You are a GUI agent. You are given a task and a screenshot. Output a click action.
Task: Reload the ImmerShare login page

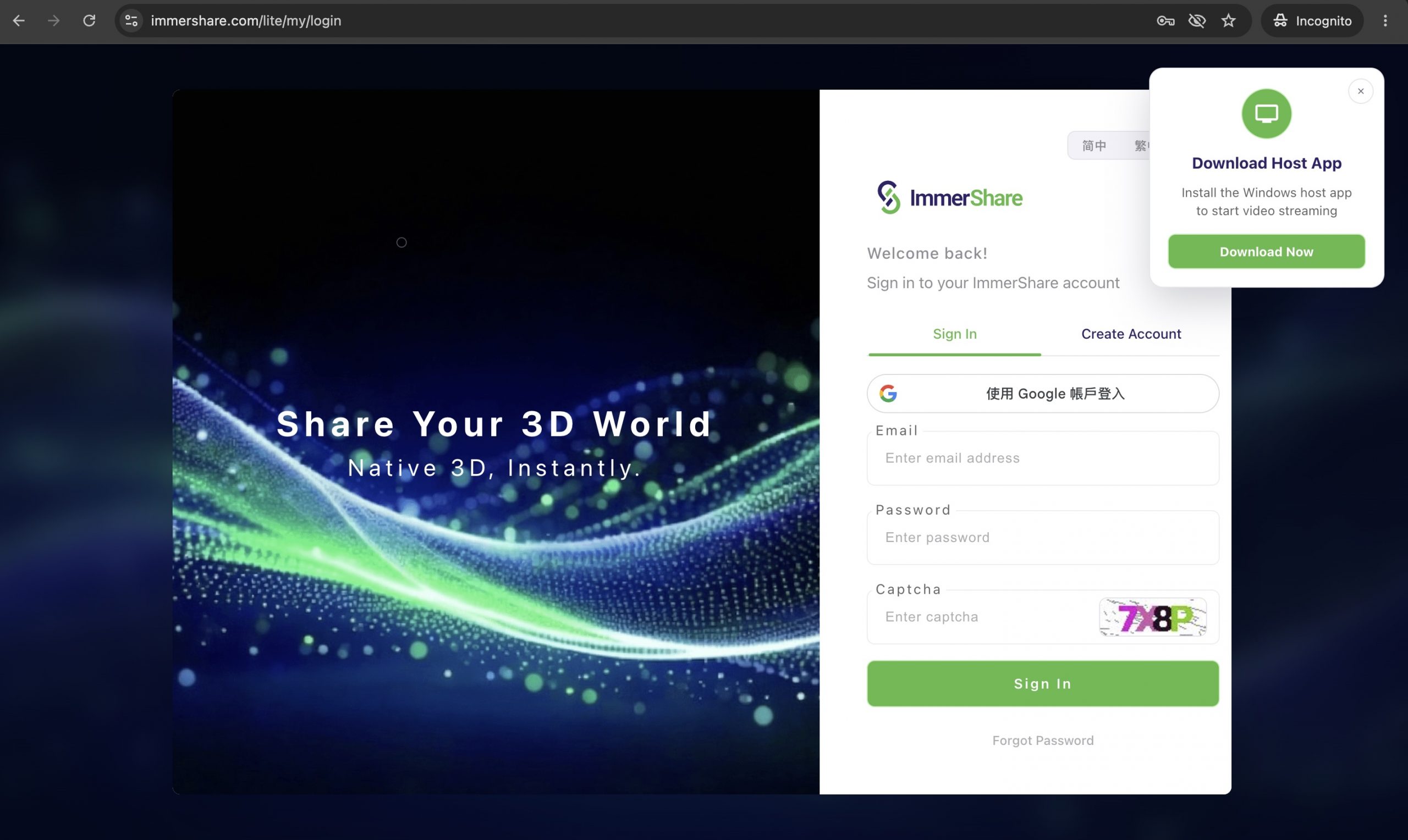click(x=90, y=21)
